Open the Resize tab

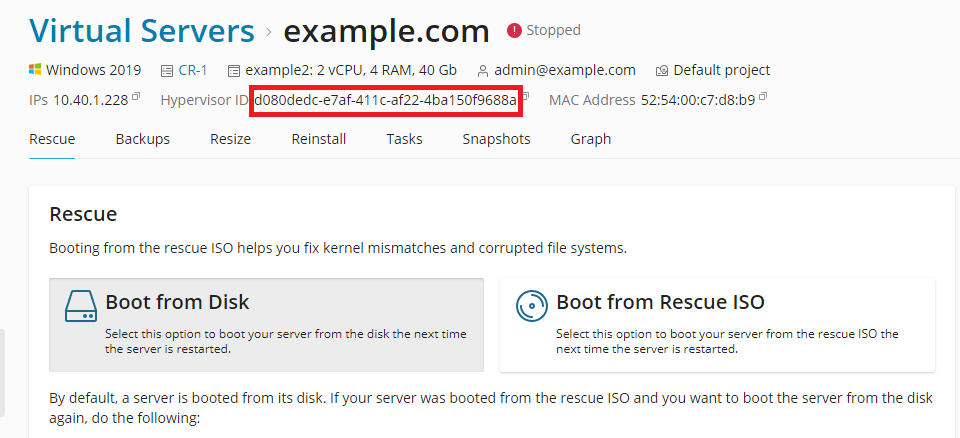tap(230, 139)
